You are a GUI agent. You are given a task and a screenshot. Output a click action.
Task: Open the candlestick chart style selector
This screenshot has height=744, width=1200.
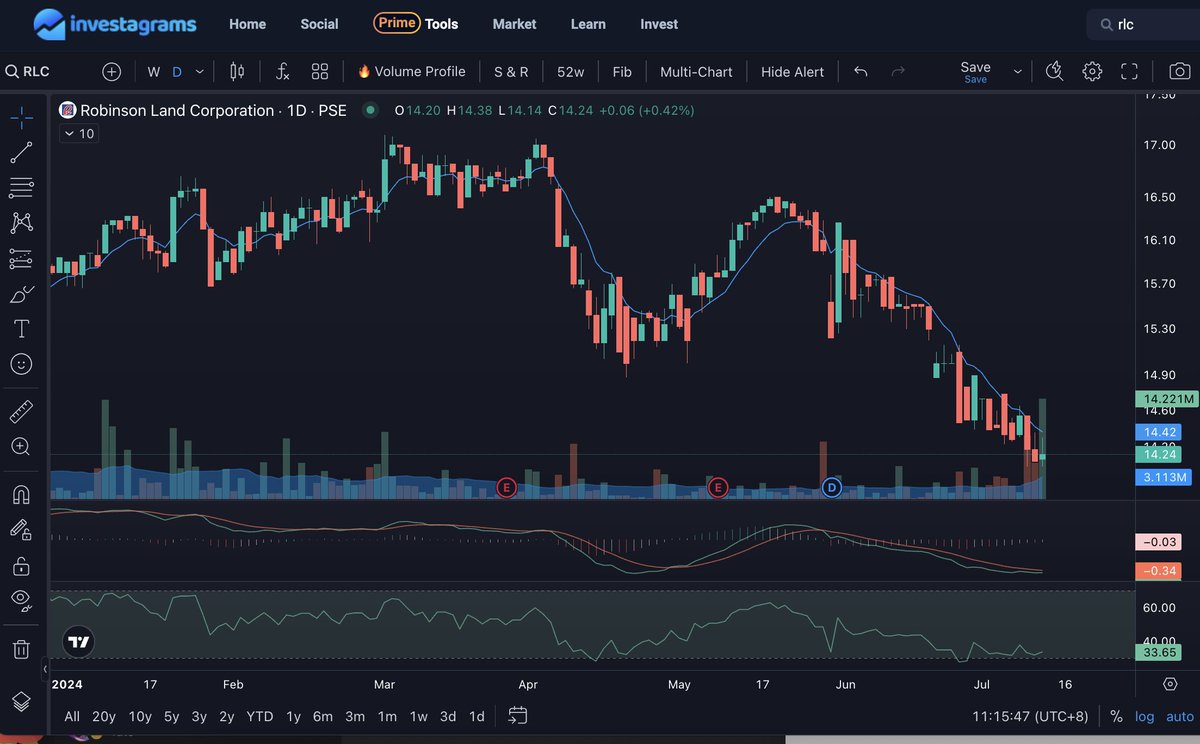click(x=237, y=72)
